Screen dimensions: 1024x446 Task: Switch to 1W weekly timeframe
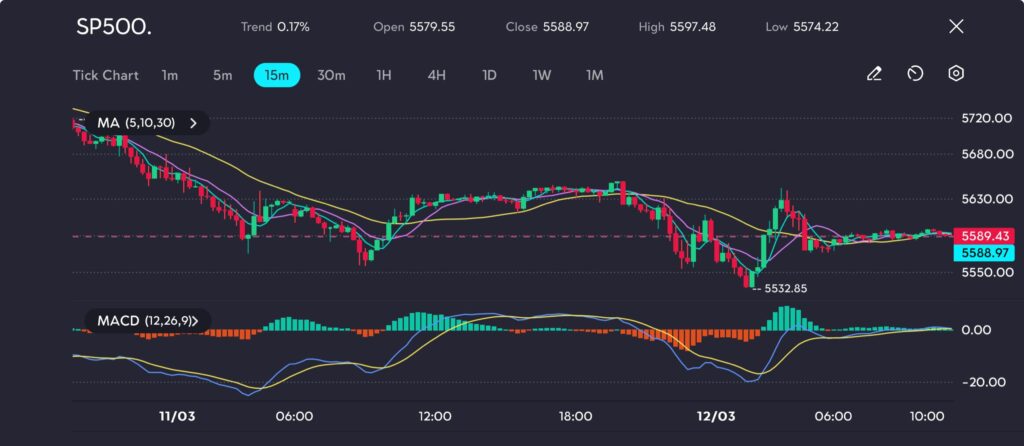click(x=542, y=75)
